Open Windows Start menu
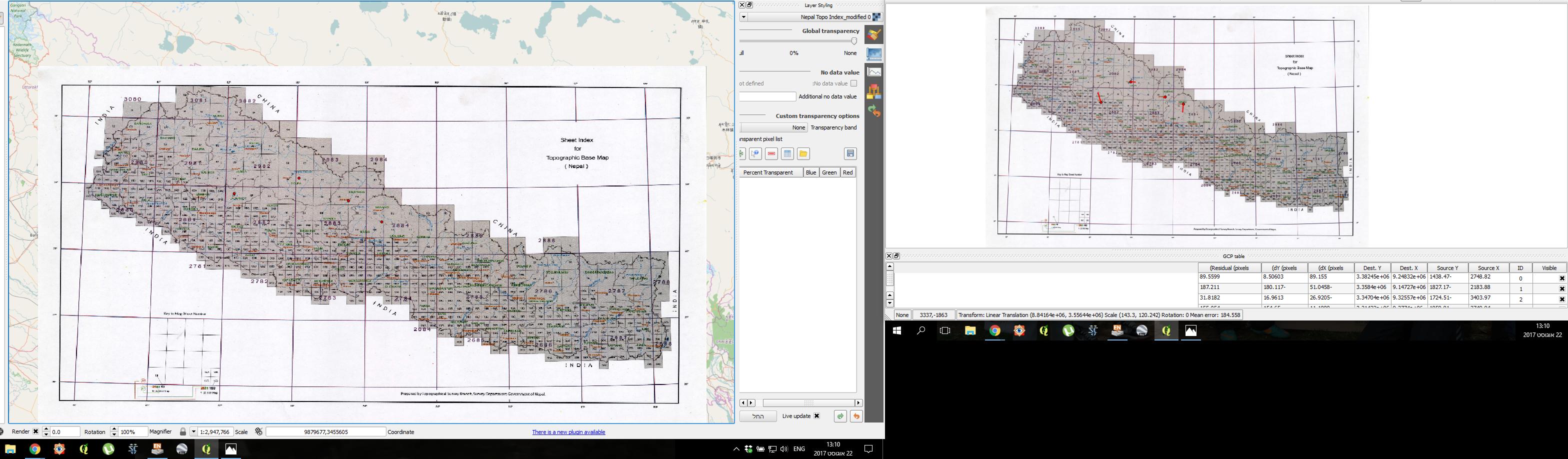The image size is (1568, 459). coord(896,330)
